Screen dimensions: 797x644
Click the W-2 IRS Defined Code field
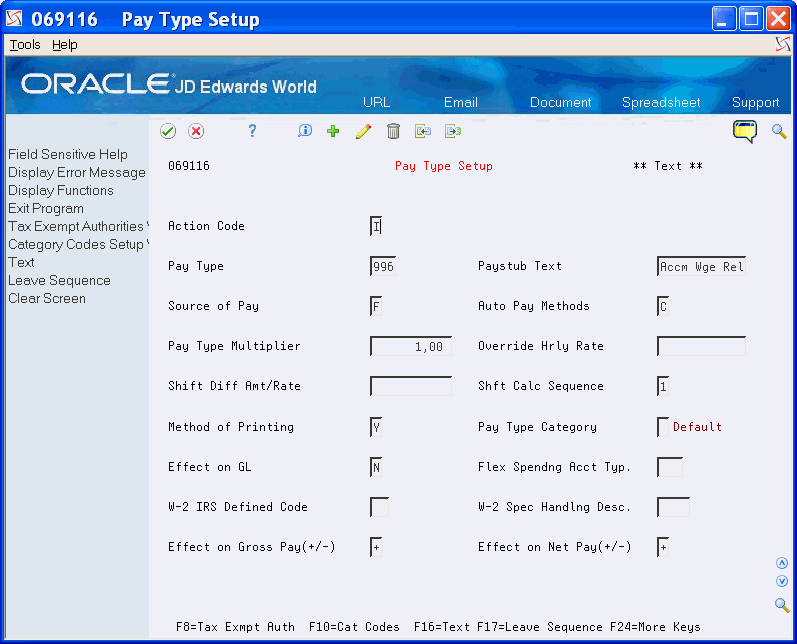coord(379,508)
